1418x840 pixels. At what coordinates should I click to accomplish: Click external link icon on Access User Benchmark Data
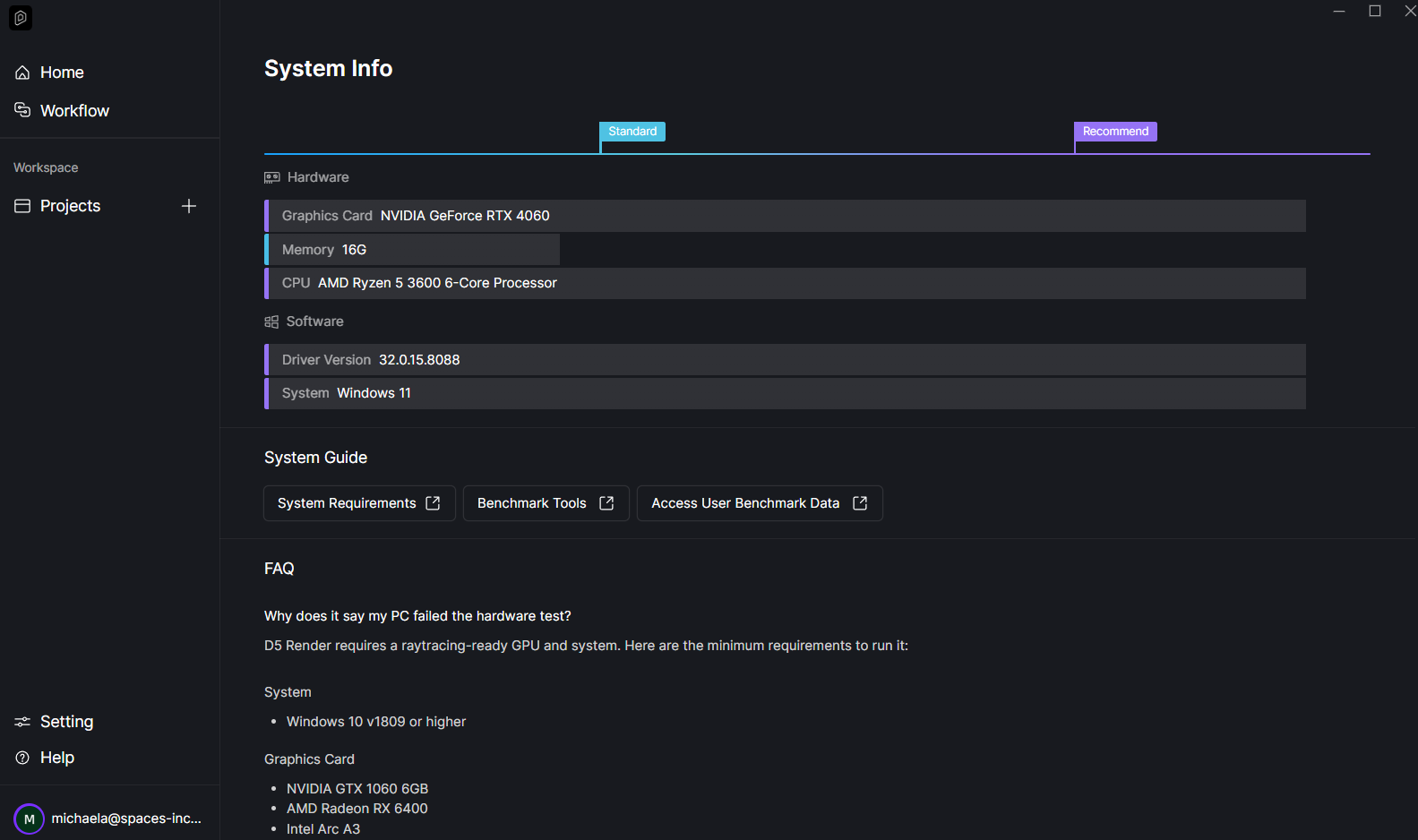click(x=860, y=503)
